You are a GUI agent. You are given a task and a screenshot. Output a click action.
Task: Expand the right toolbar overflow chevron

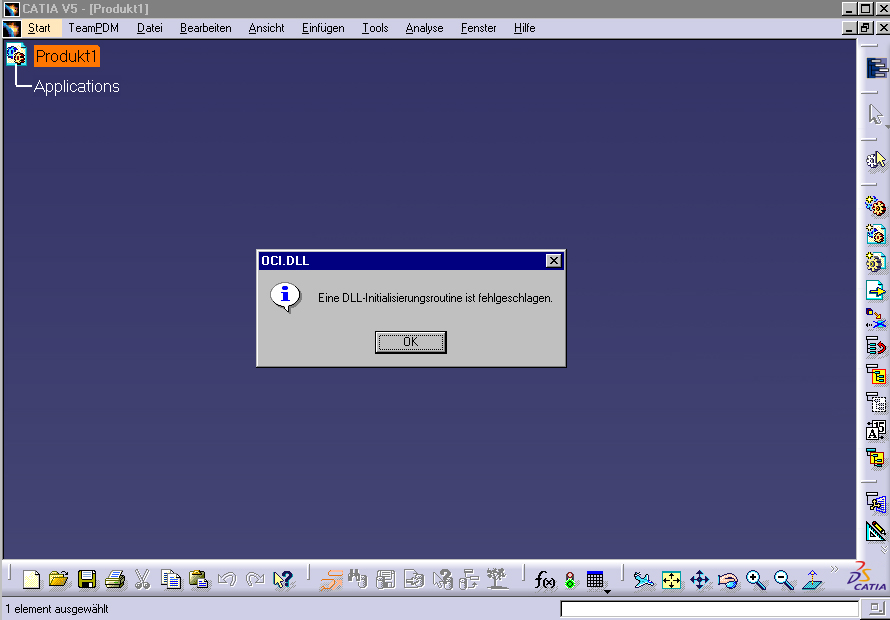(x=884, y=550)
